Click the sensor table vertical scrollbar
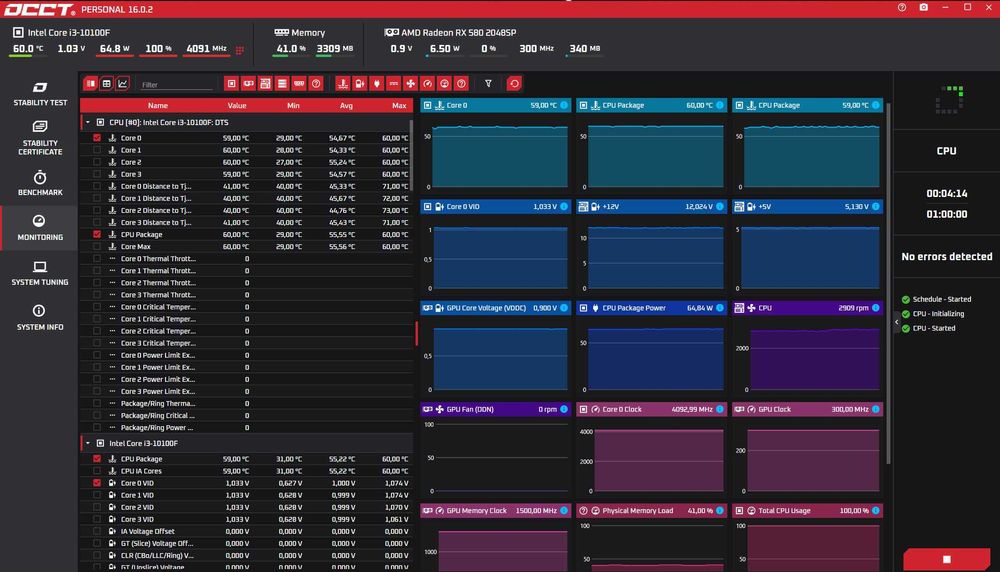Screen dimensions: 1000x572 (x=411, y=155)
